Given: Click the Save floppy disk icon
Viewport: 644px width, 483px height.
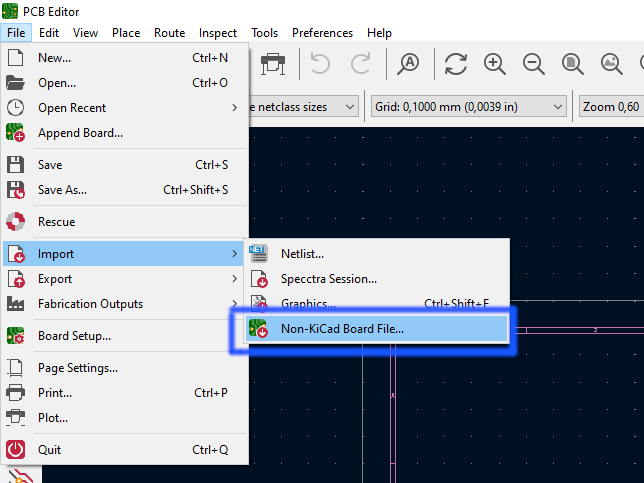Looking at the screenshot, I should tap(15, 165).
